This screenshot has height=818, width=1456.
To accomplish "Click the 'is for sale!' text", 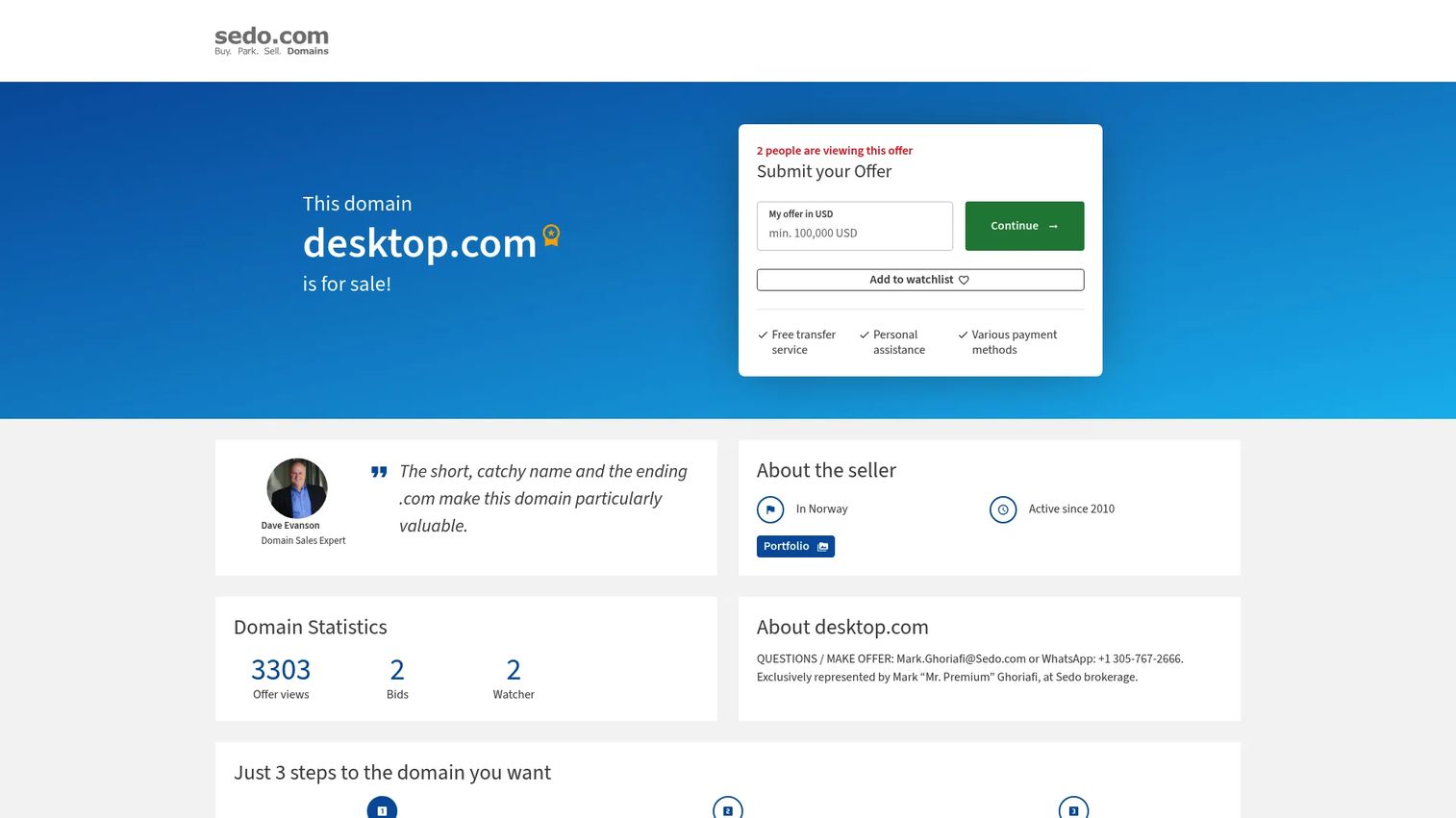I will 346,284.
